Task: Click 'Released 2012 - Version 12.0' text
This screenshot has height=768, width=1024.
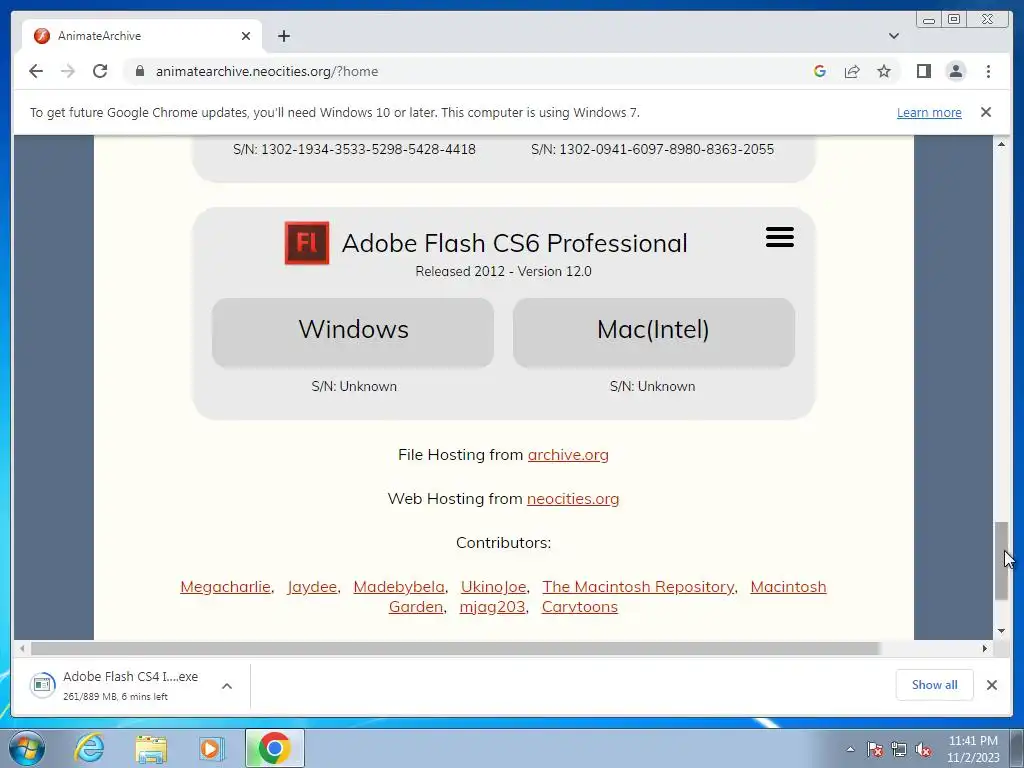Action: pyautogui.click(x=504, y=271)
